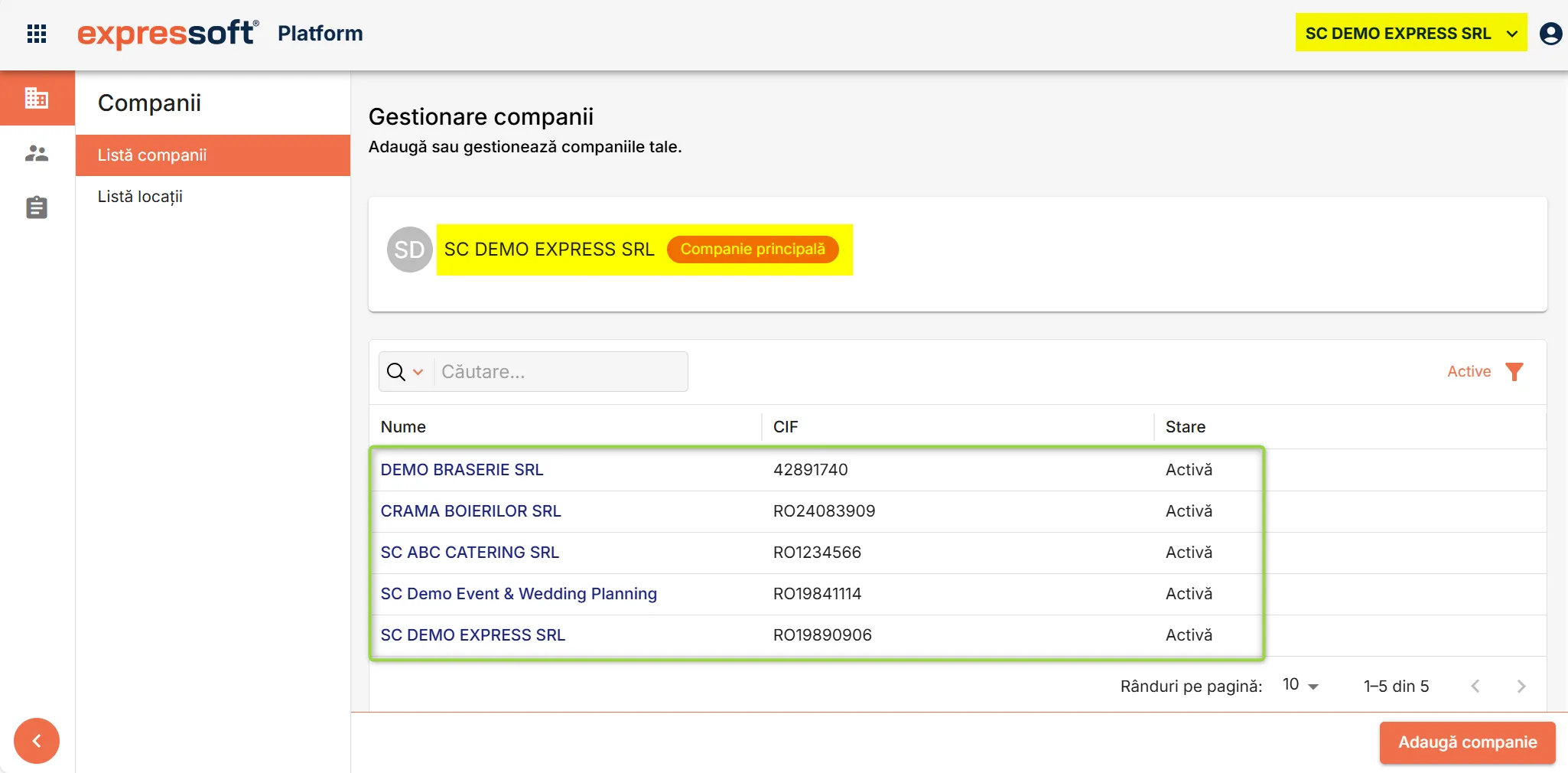The height and width of the screenshot is (773, 1568).
Task: Click SC DEMO EXPRESS SRL name in main company card
Action: (549, 250)
